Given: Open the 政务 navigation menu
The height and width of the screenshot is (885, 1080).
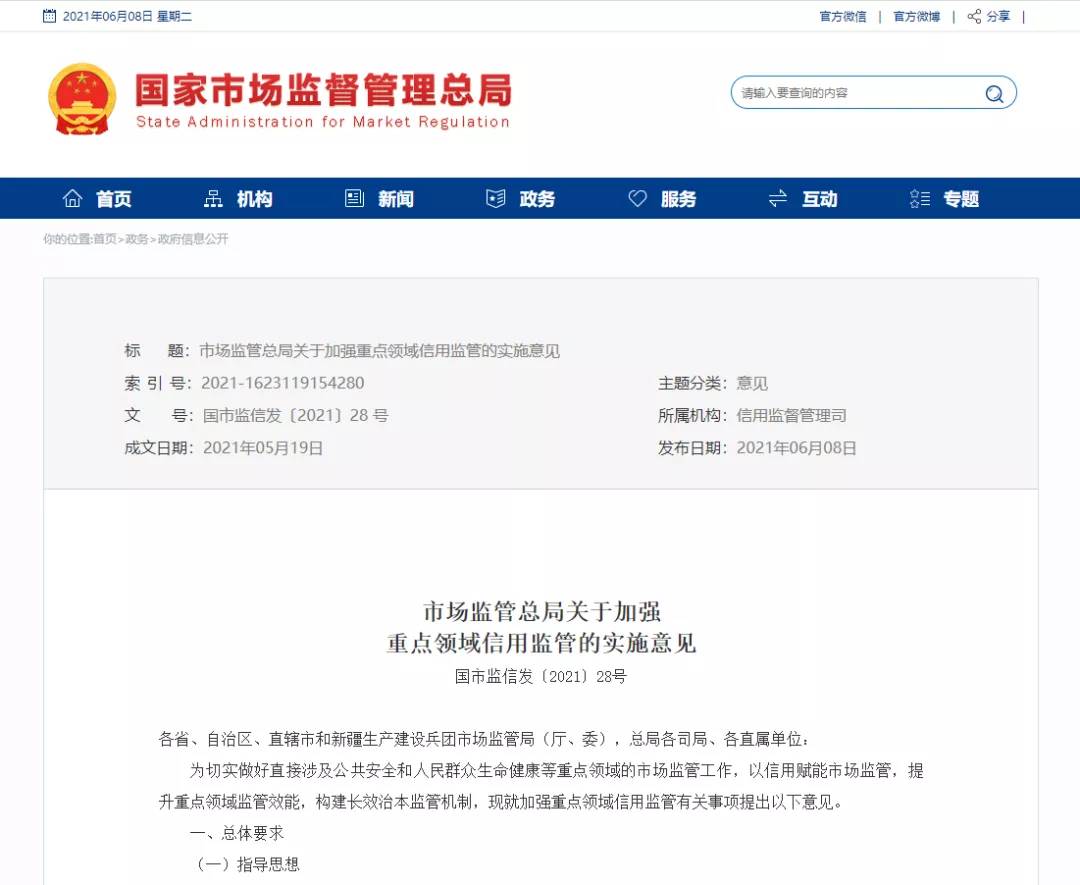Looking at the screenshot, I should click(537, 199).
